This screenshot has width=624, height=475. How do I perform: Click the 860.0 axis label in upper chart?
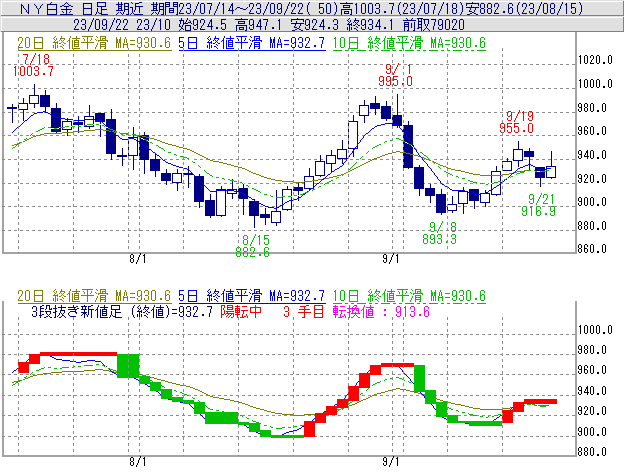(x=592, y=249)
